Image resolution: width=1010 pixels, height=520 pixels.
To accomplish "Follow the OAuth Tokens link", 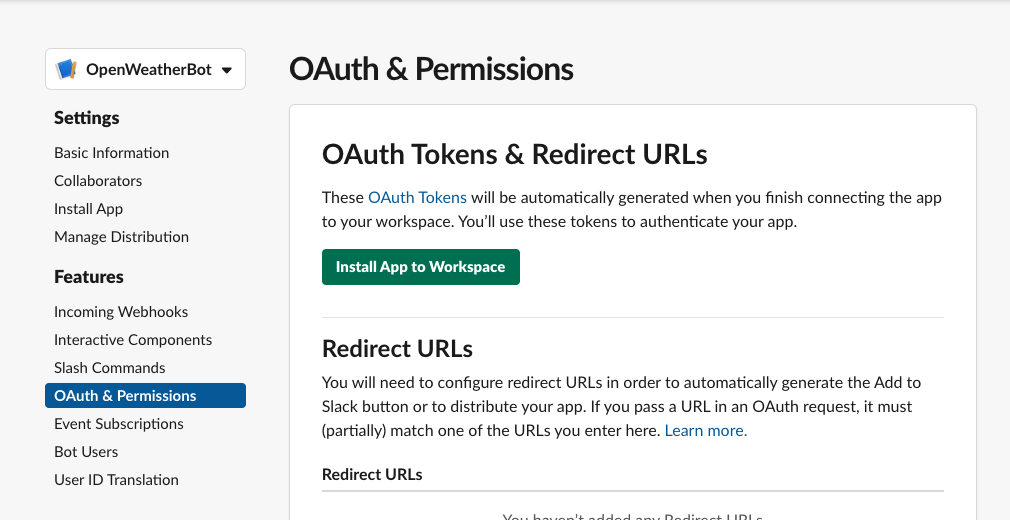I will [417, 198].
